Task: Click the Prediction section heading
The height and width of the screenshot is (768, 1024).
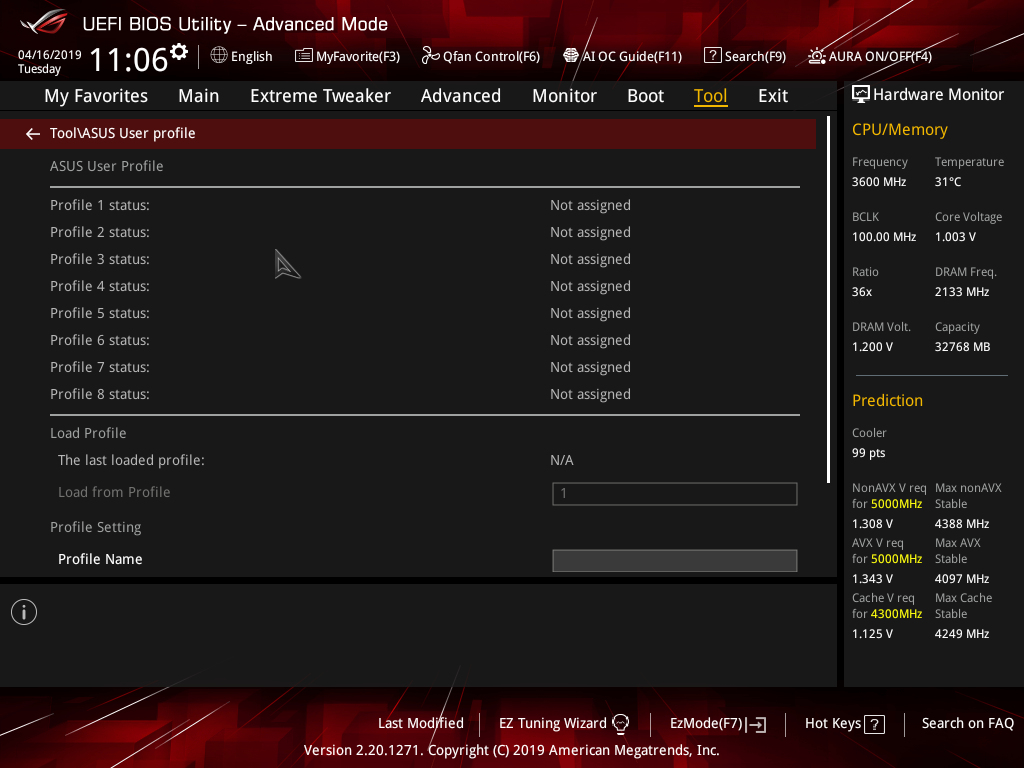Action: click(x=888, y=400)
